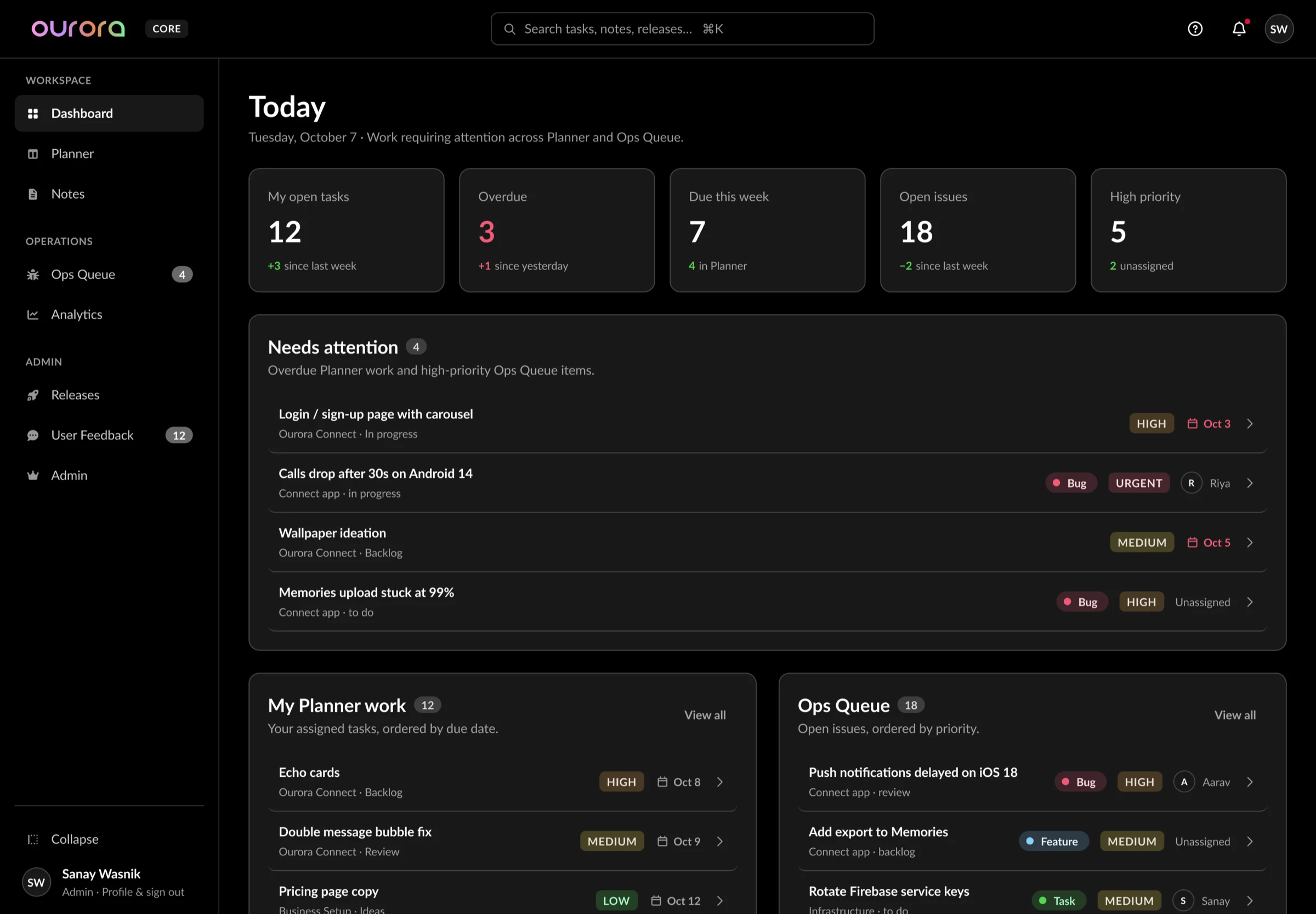The width and height of the screenshot is (1316, 914).
Task: Click the Analytics chart icon
Action: point(33,314)
